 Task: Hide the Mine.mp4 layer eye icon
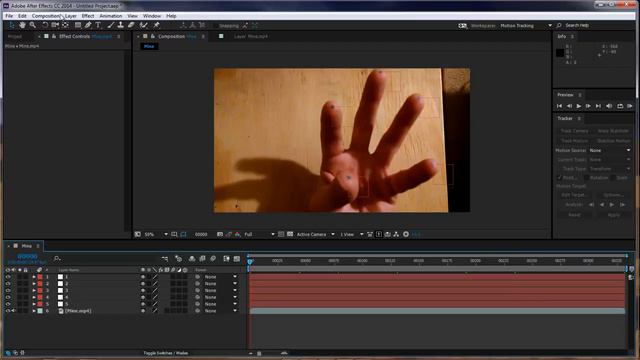pyautogui.click(x=8, y=311)
